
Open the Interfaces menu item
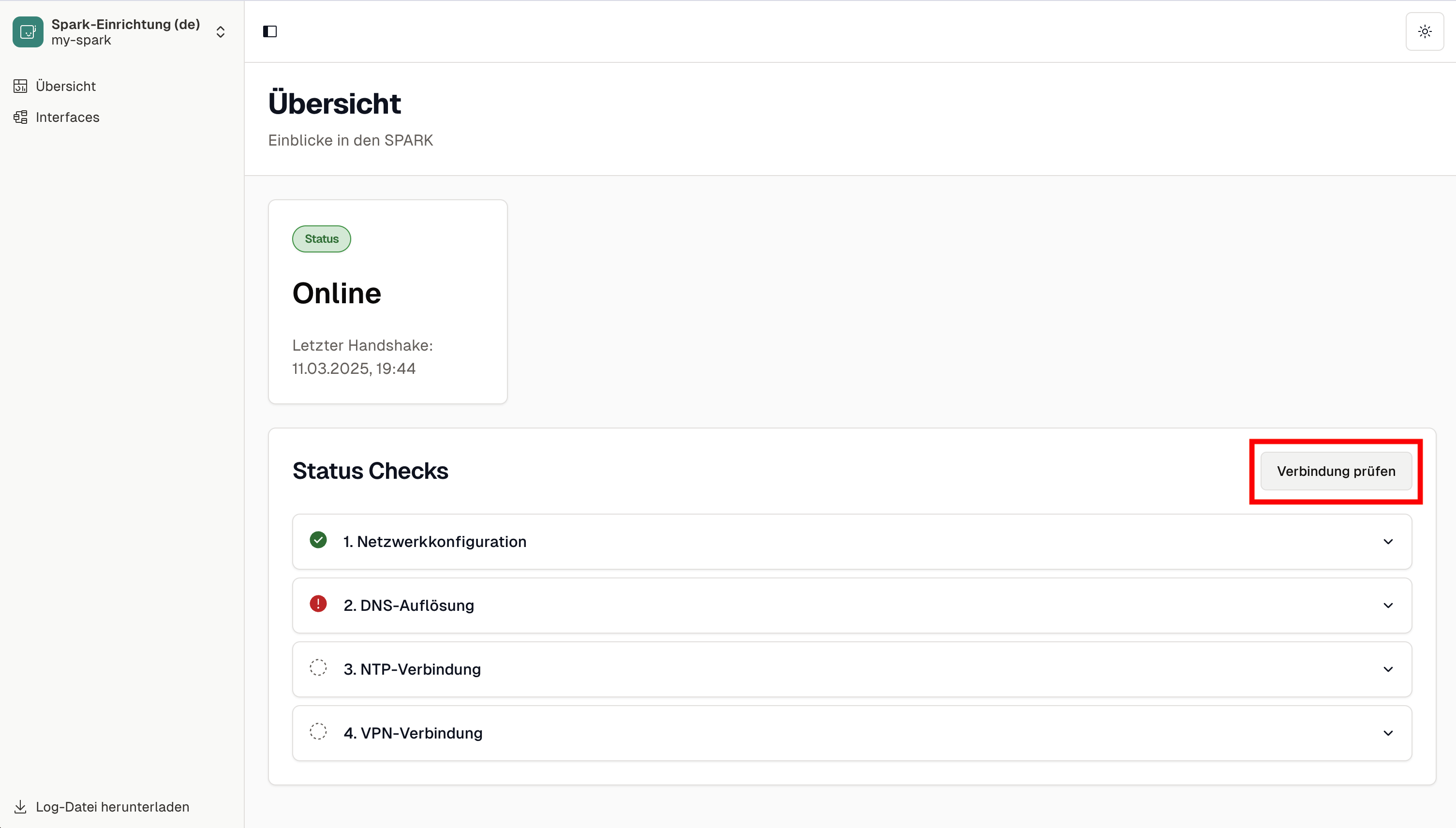pos(67,117)
